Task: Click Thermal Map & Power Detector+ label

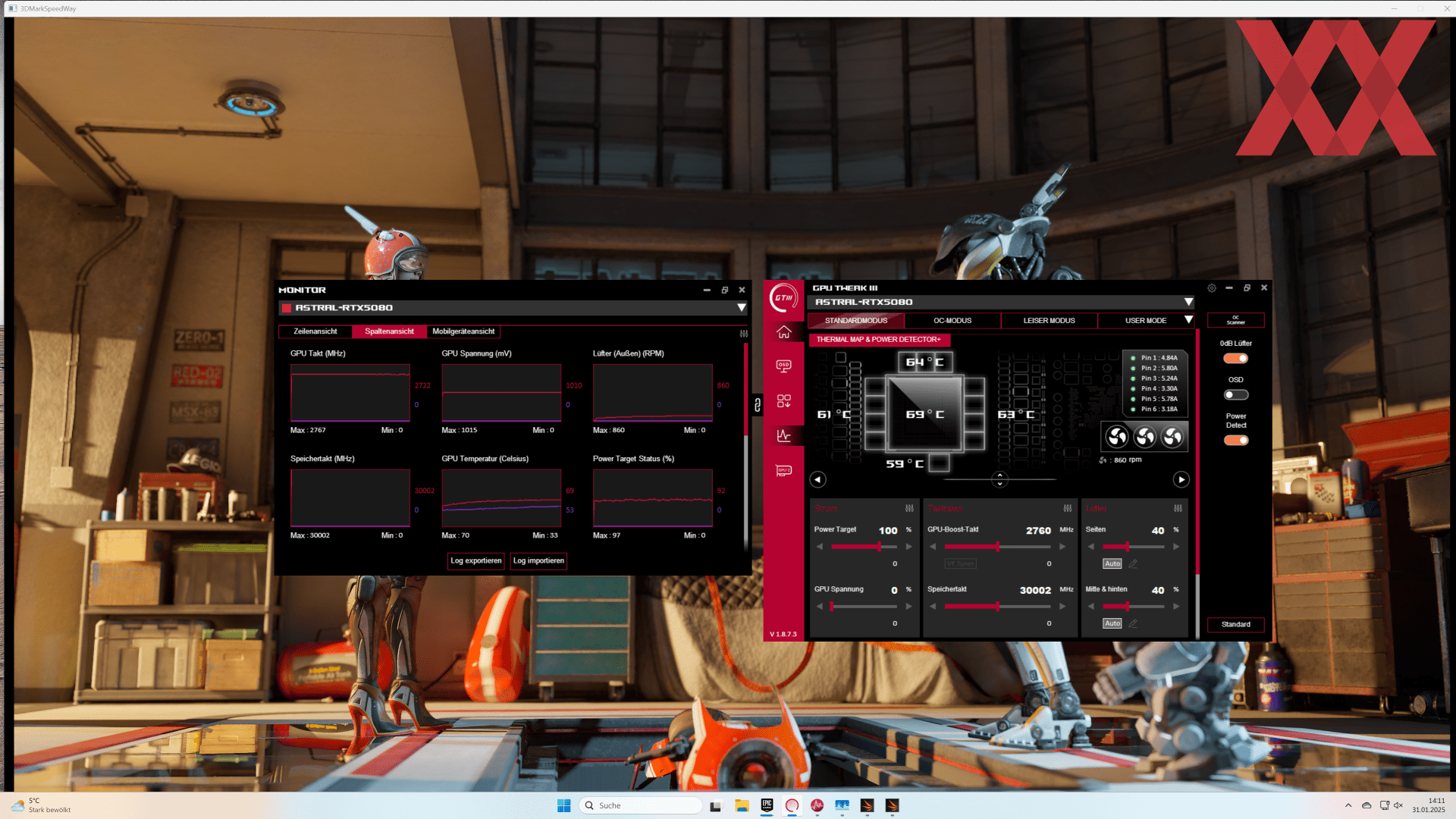Action: point(879,340)
